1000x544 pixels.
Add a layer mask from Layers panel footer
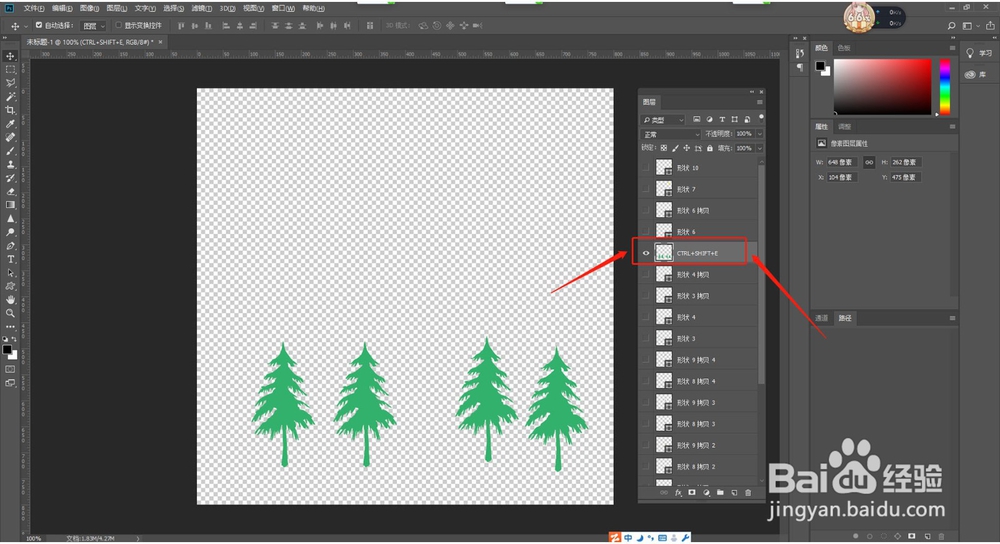click(x=692, y=492)
